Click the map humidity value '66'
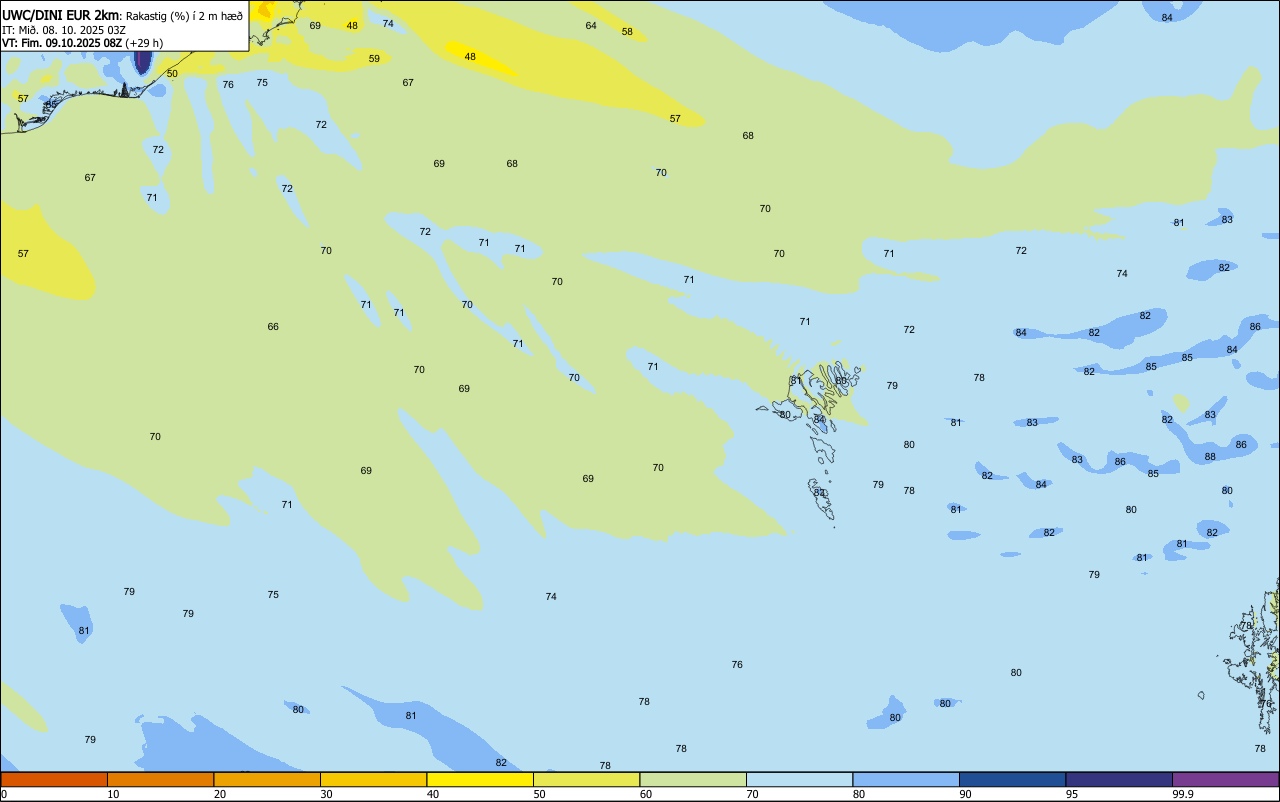 [x=273, y=327]
